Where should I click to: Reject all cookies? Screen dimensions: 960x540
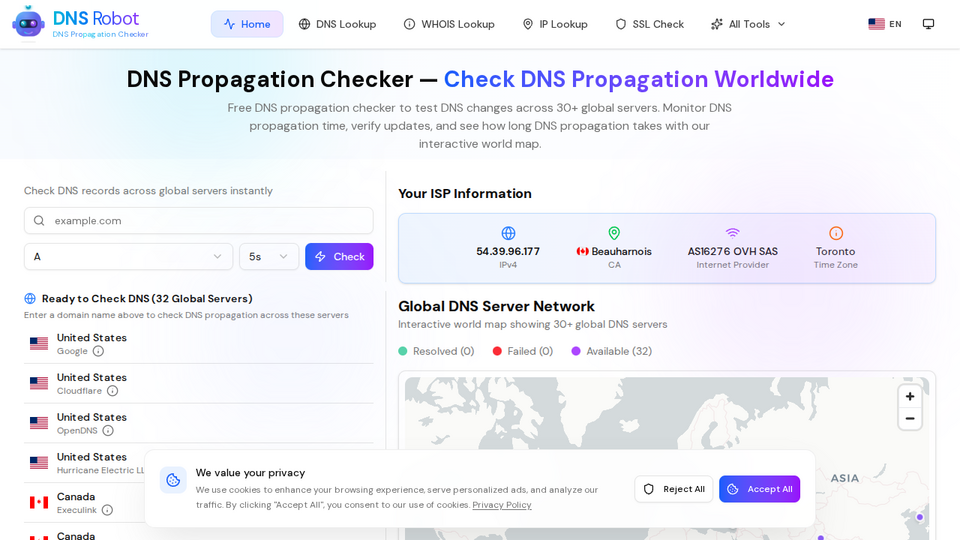[x=673, y=489]
